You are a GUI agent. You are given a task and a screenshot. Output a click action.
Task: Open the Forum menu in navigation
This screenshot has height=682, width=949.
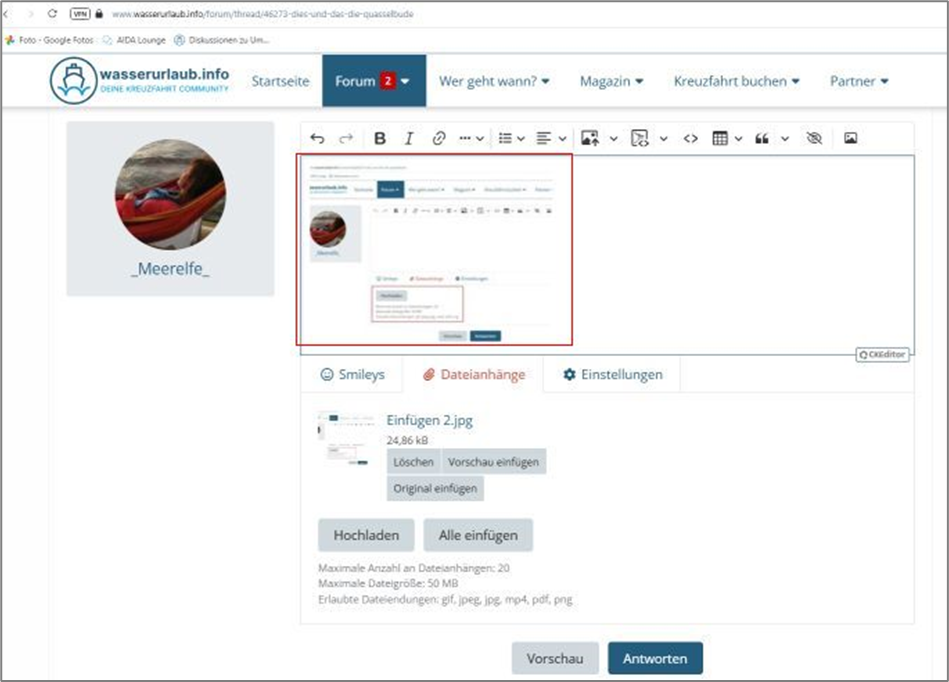[x=373, y=81]
